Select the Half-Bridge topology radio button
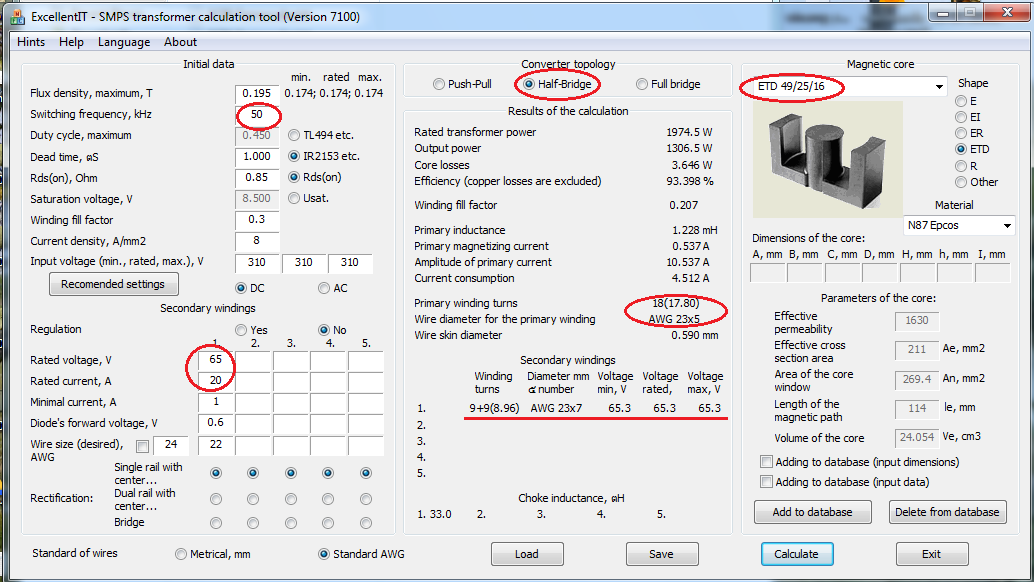 click(529, 84)
